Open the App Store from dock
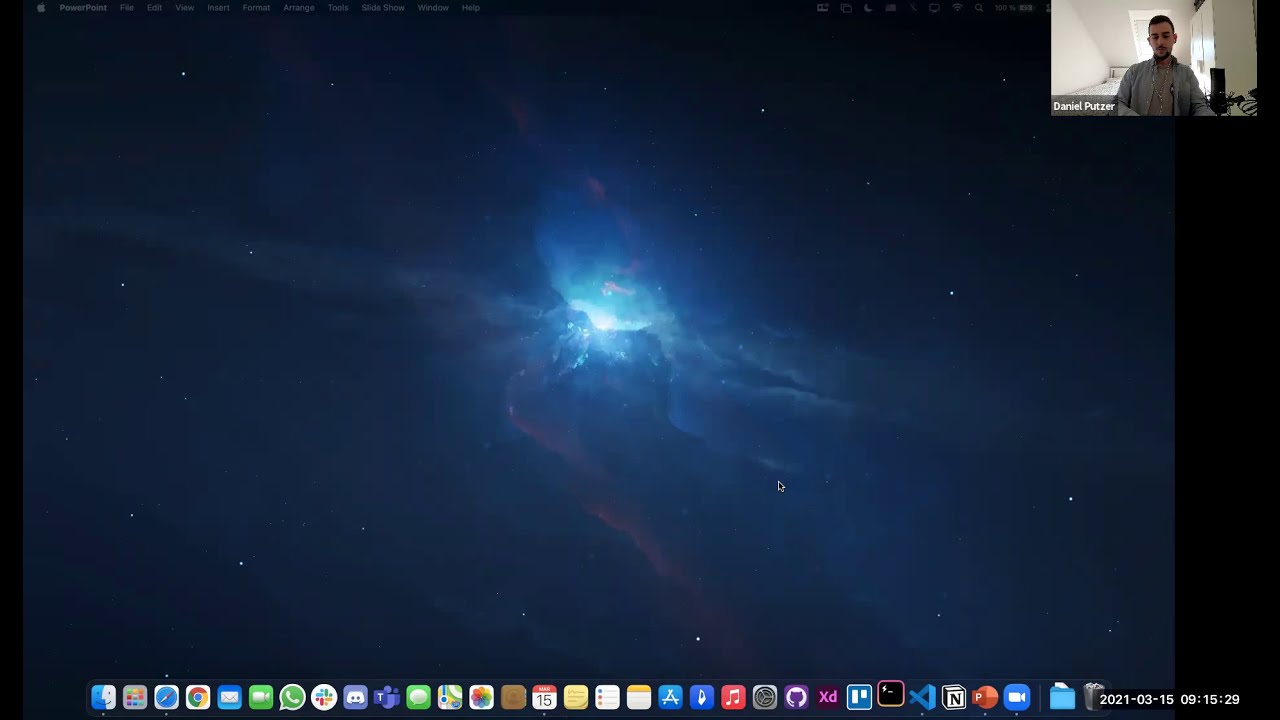1280x720 pixels. (x=670, y=697)
